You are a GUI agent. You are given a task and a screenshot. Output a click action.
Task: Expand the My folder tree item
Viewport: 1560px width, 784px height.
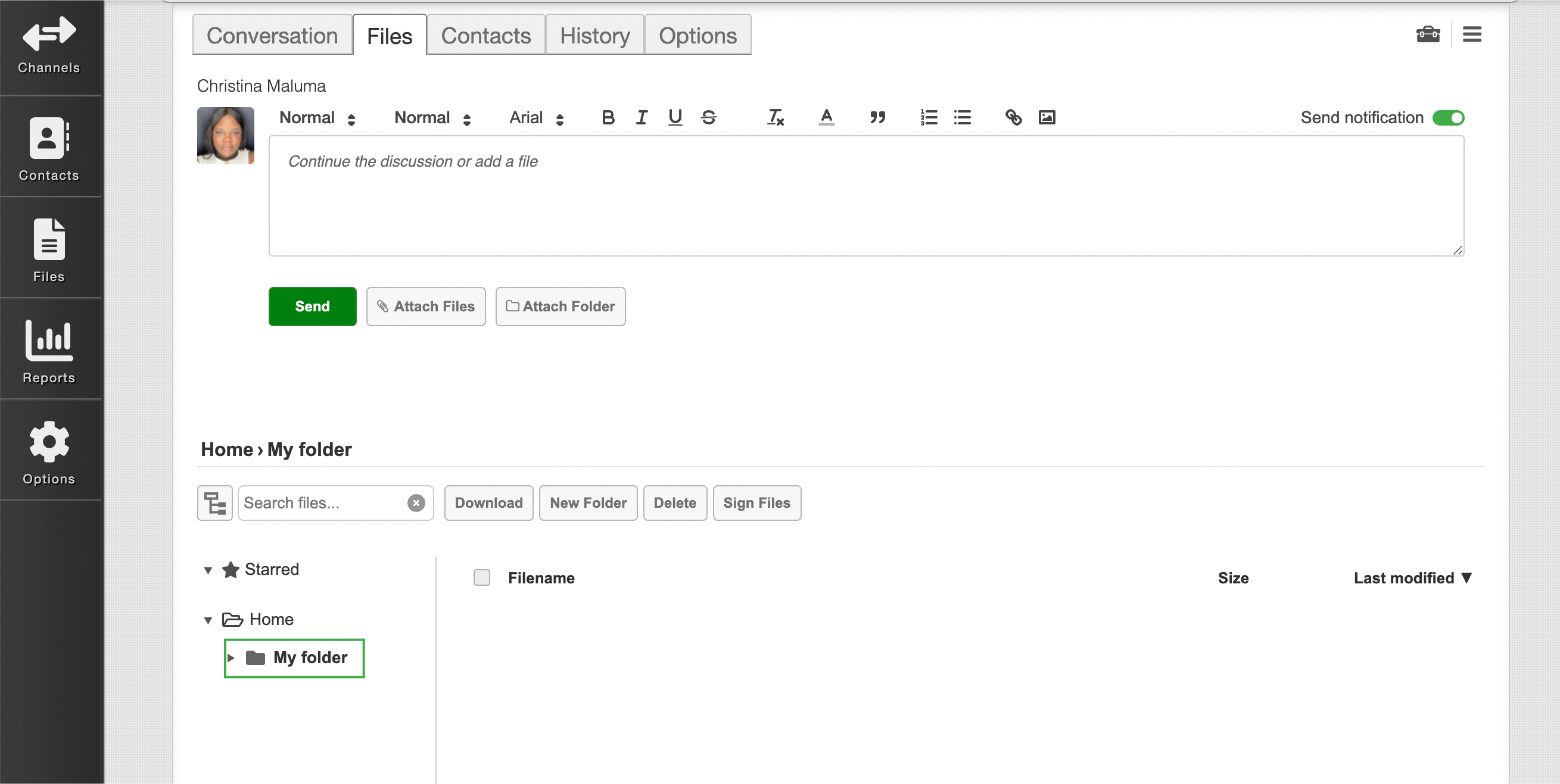click(x=232, y=658)
